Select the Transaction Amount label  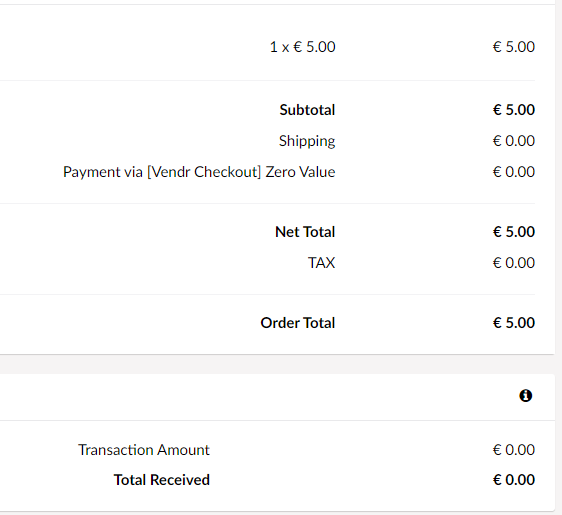point(144,450)
